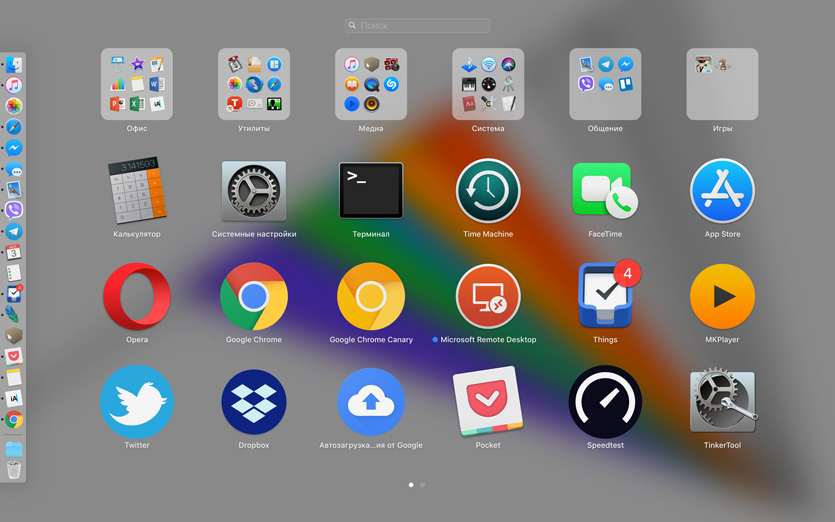Screen dimensions: 835x522
Task: Open iA Writer in the Dock
Action: (14, 398)
